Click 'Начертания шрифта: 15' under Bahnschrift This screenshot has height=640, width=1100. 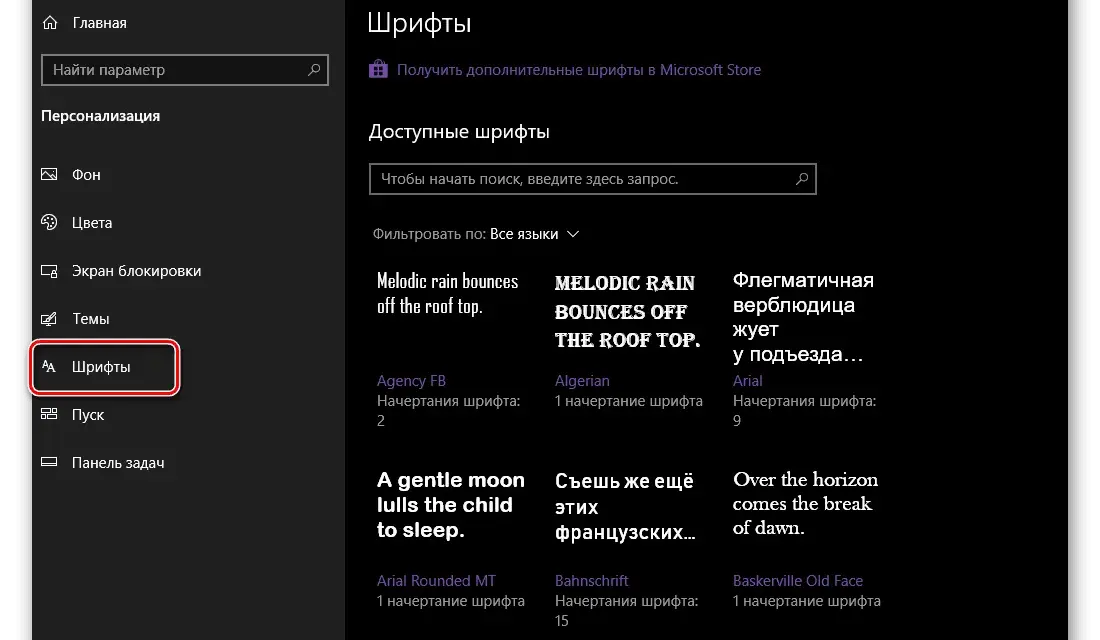[626, 611]
